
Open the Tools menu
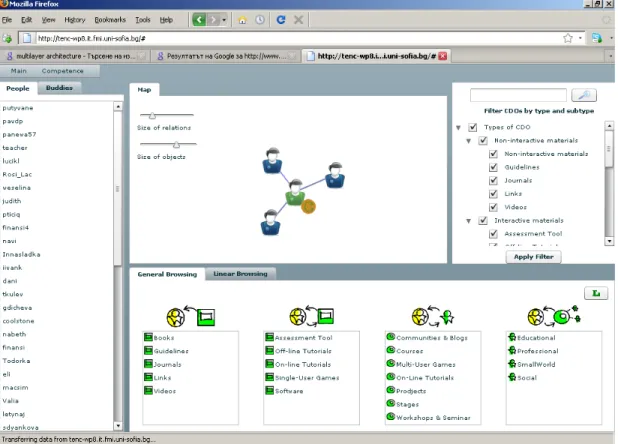(x=143, y=20)
